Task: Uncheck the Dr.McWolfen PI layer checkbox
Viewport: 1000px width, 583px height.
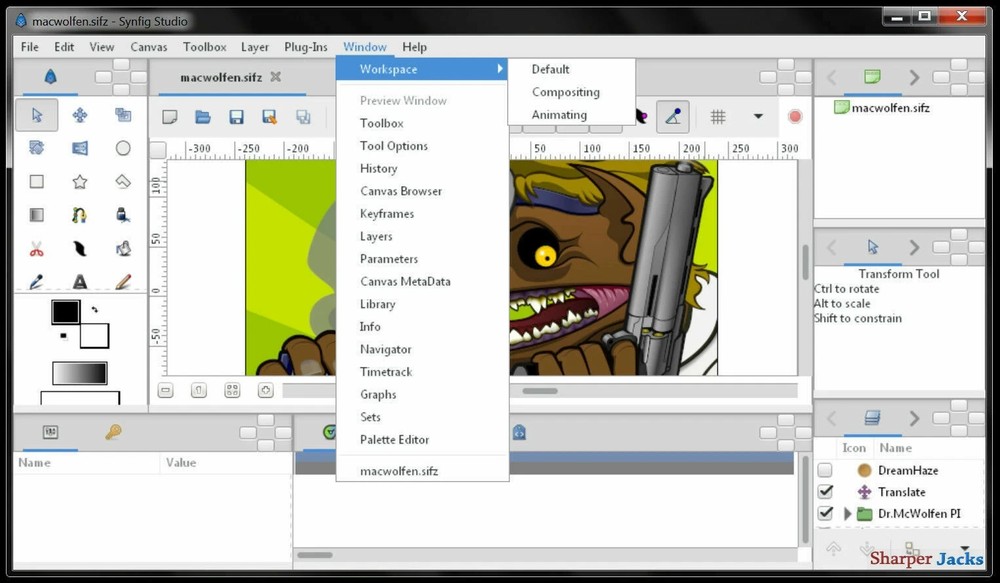Action: pyautogui.click(x=825, y=513)
